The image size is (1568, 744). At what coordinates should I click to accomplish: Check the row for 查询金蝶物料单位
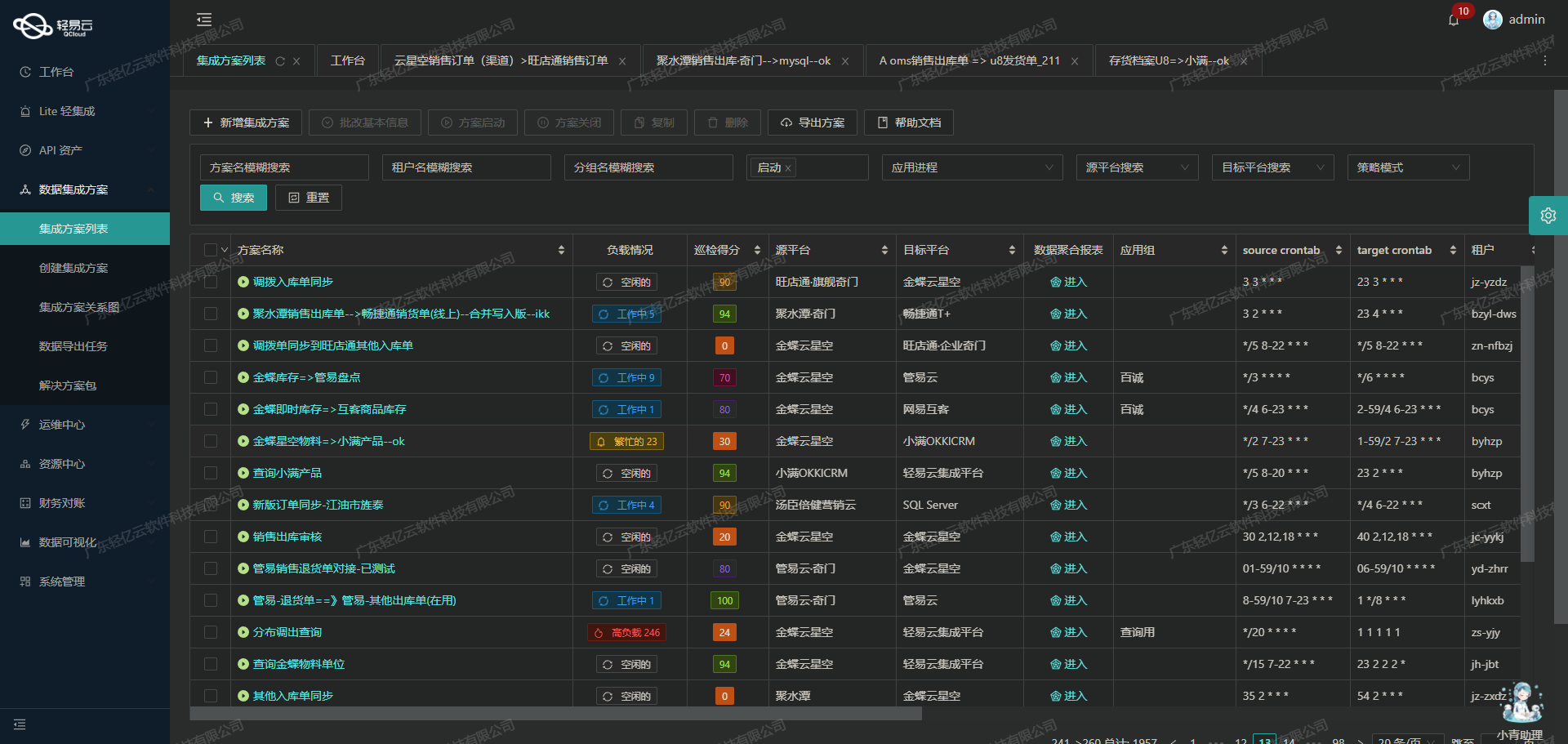pos(211,664)
